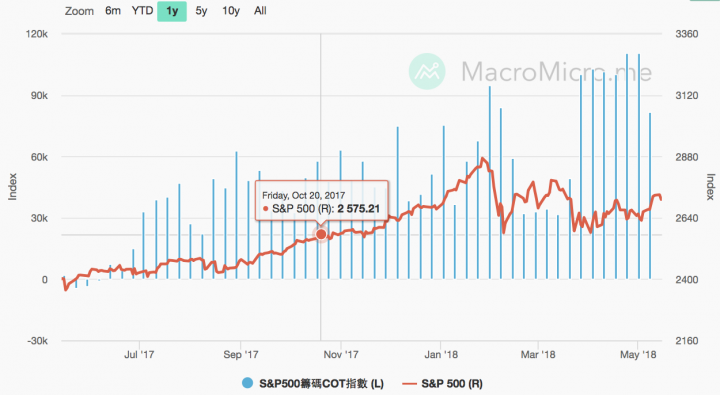Click the May '18 axis label
Image resolution: width=720 pixels, height=395 pixels.
click(638, 355)
